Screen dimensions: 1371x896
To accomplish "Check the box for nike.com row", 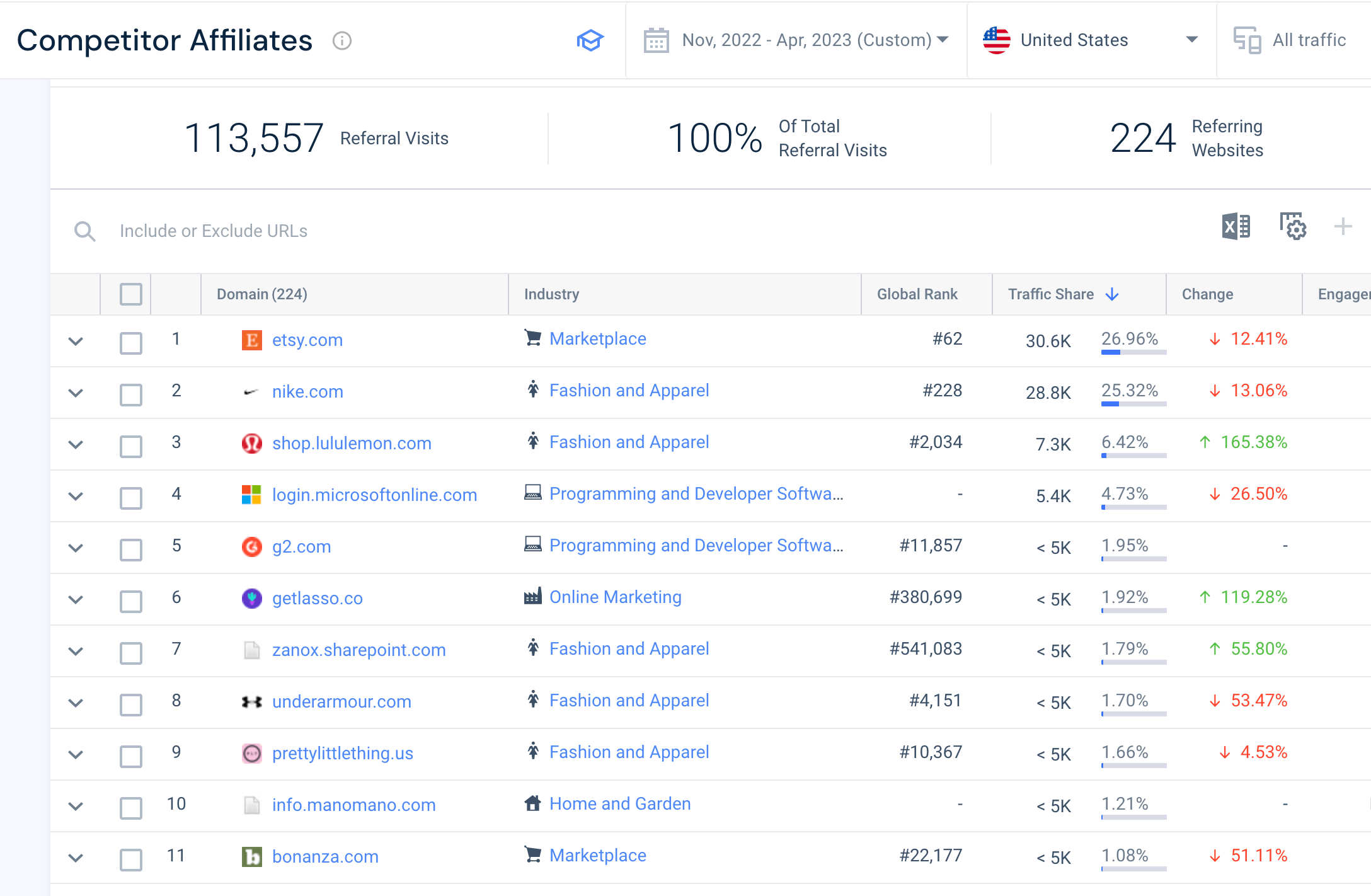I will point(131,394).
